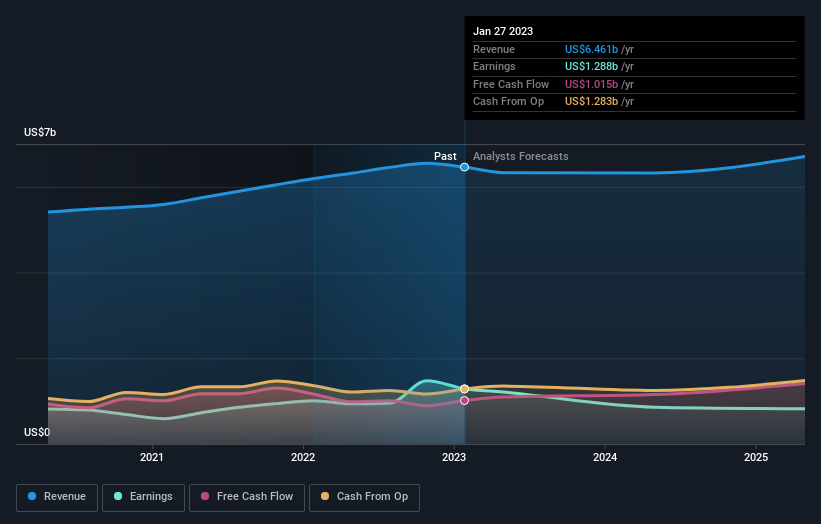The image size is (821, 524).
Task: Toggle the Cash From Op legend button
Action: 364,497
